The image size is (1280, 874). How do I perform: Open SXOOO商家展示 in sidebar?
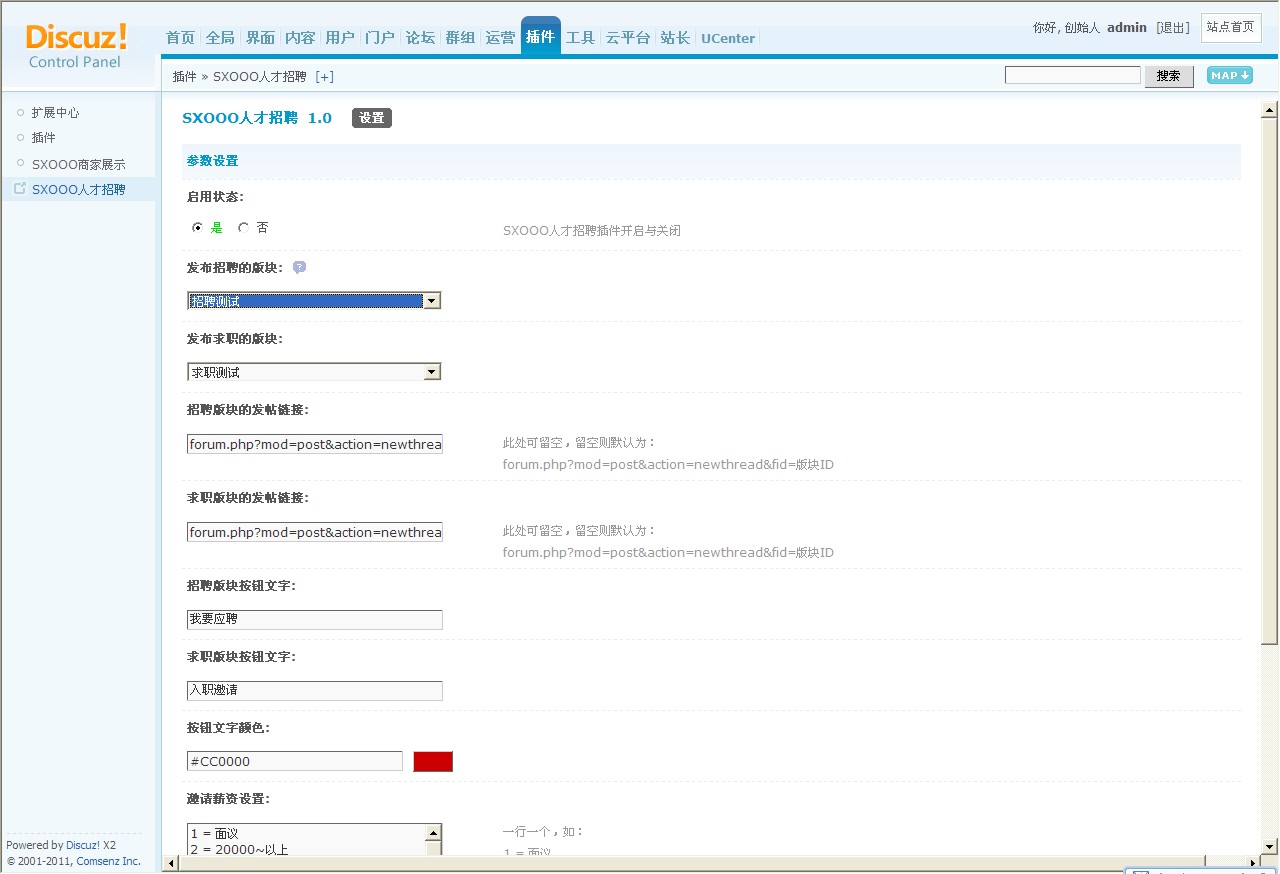[x=78, y=164]
